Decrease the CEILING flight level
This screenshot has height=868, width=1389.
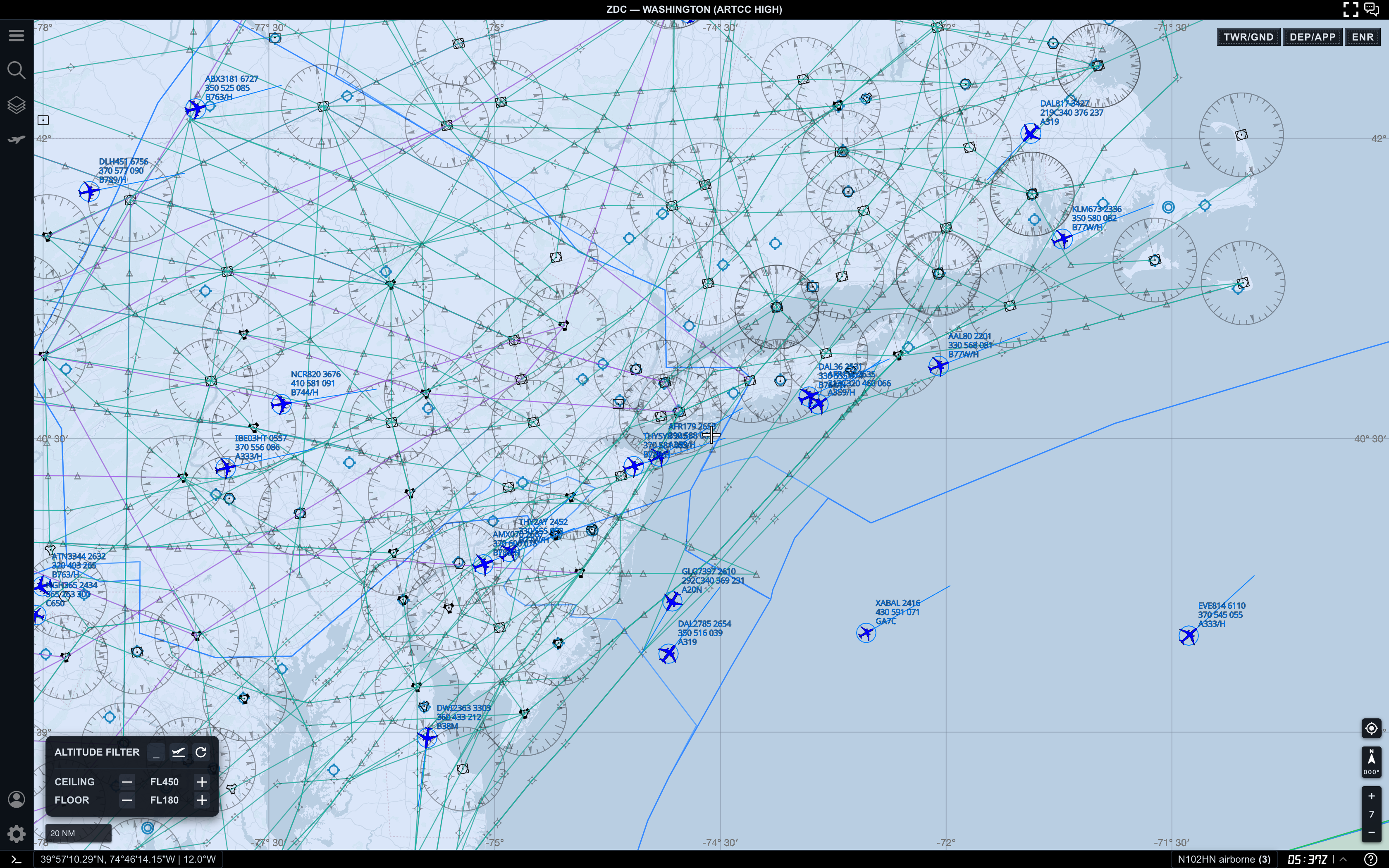point(127,782)
